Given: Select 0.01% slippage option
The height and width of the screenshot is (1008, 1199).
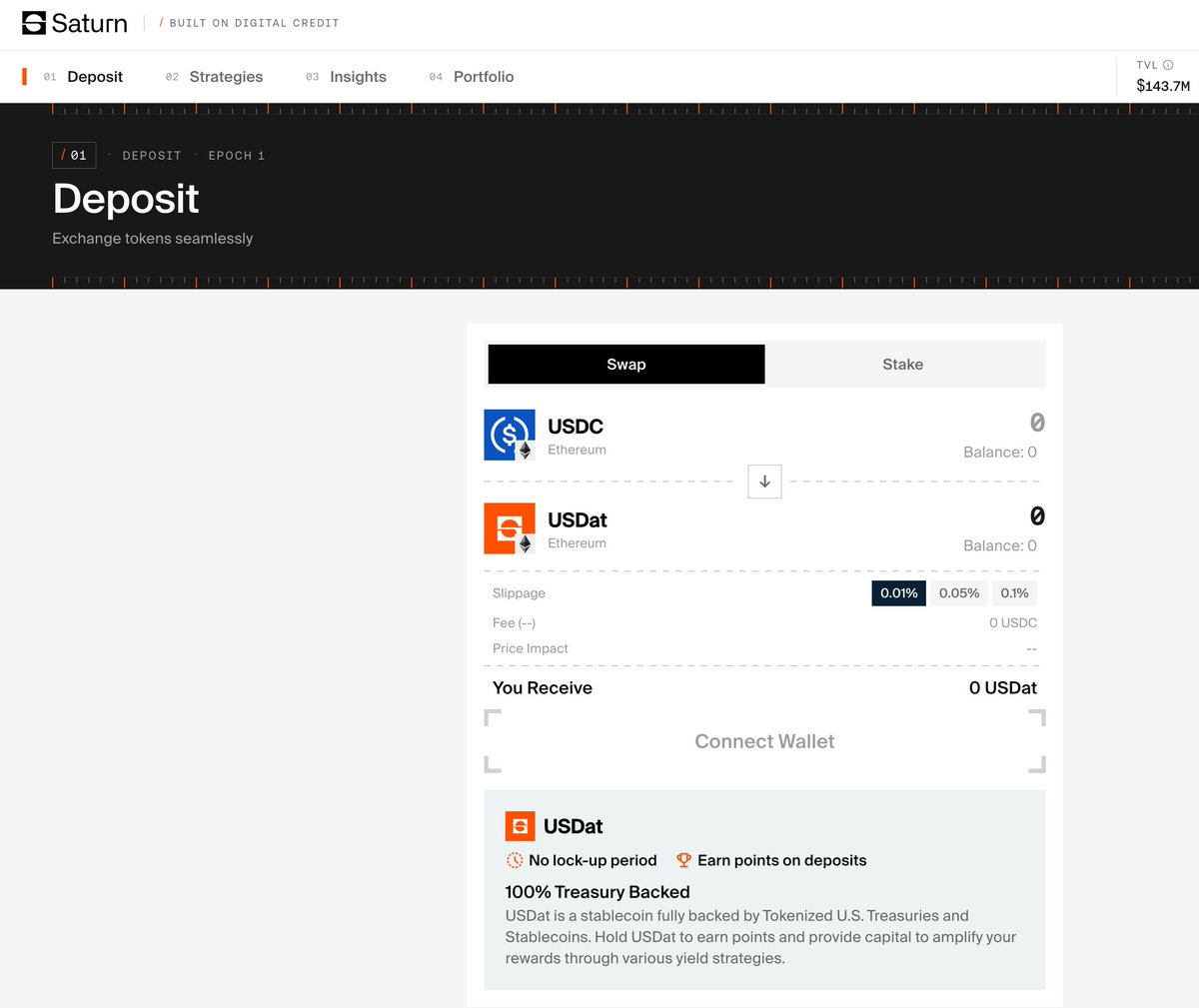Looking at the screenshot, I should coord(899,593).
